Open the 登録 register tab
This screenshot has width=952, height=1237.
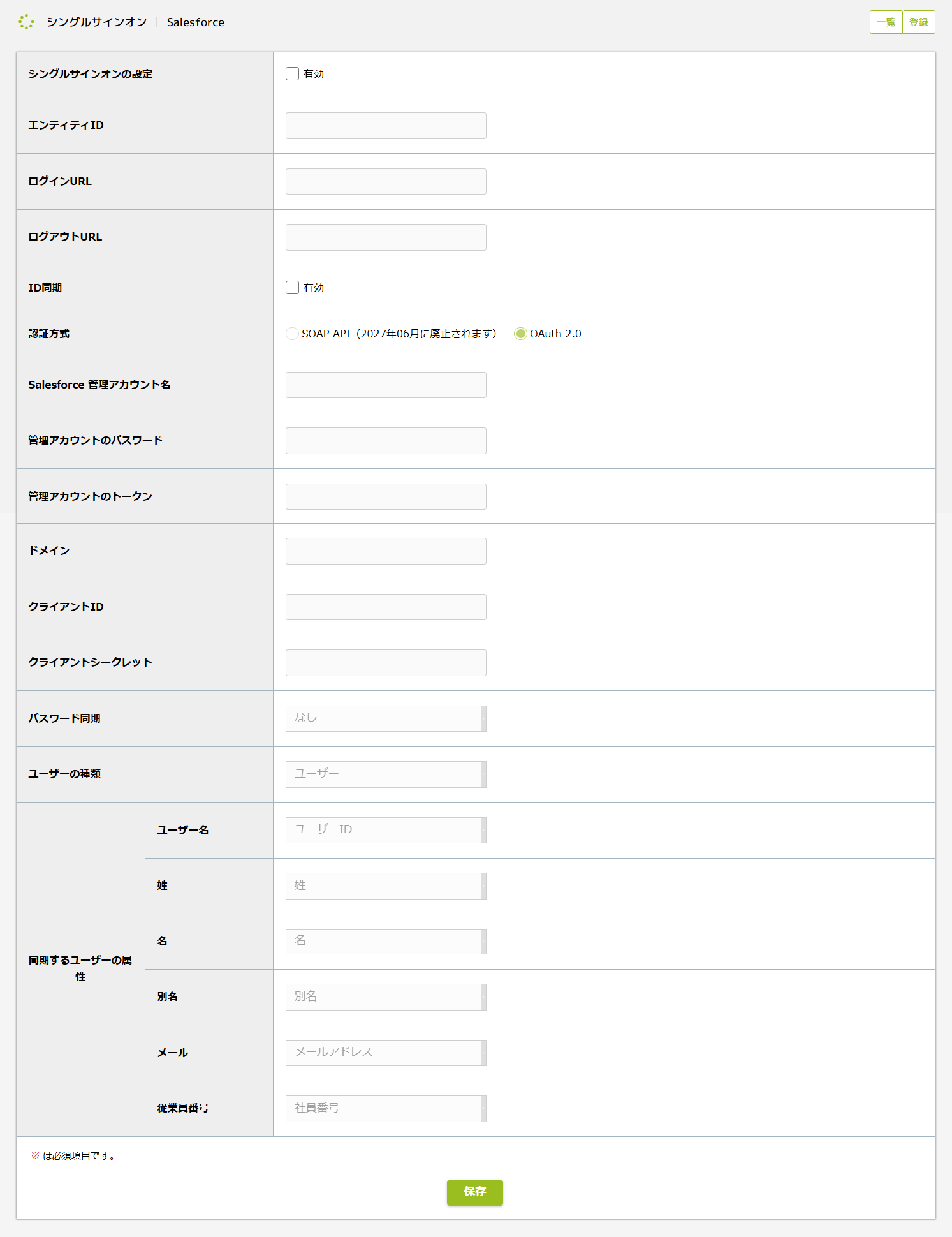coord(919,22)
